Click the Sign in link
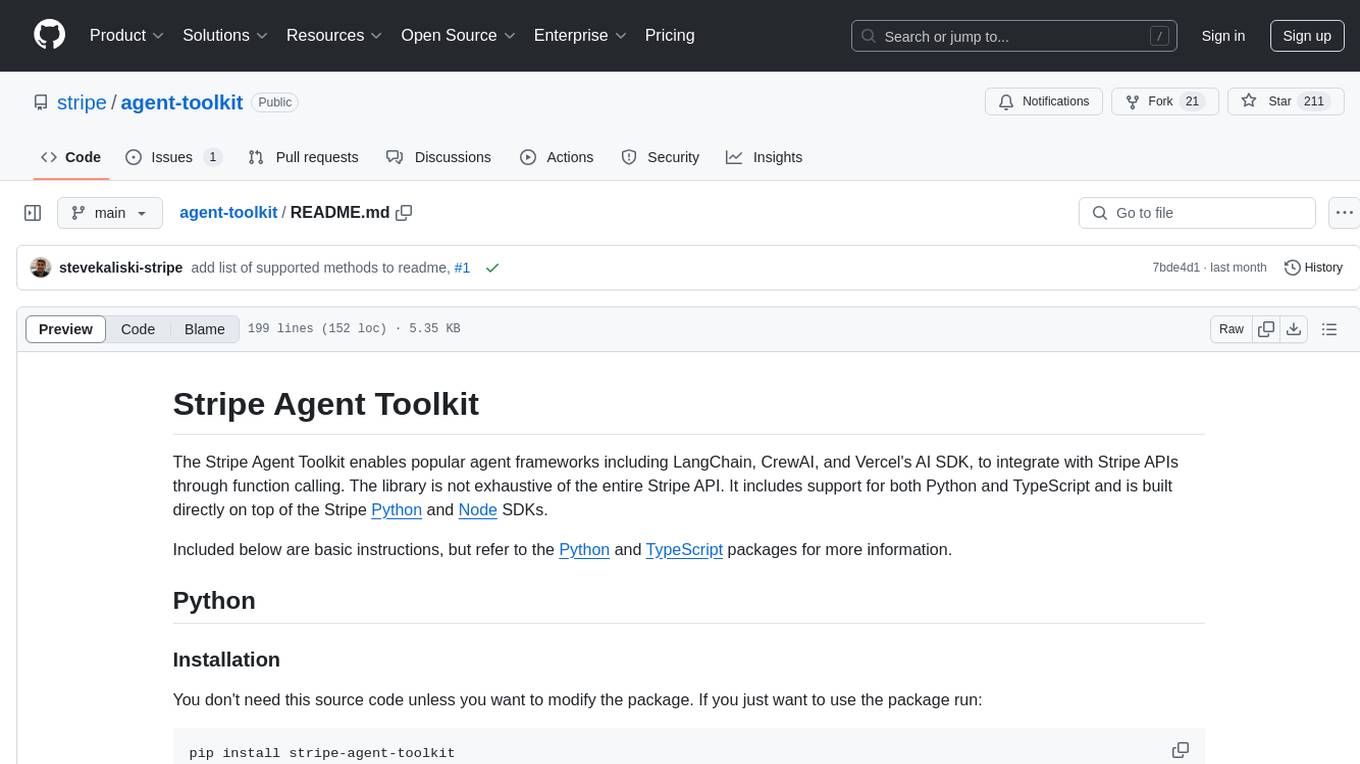The height and width of the screenshot is (764, 1360). (1223, 36)
